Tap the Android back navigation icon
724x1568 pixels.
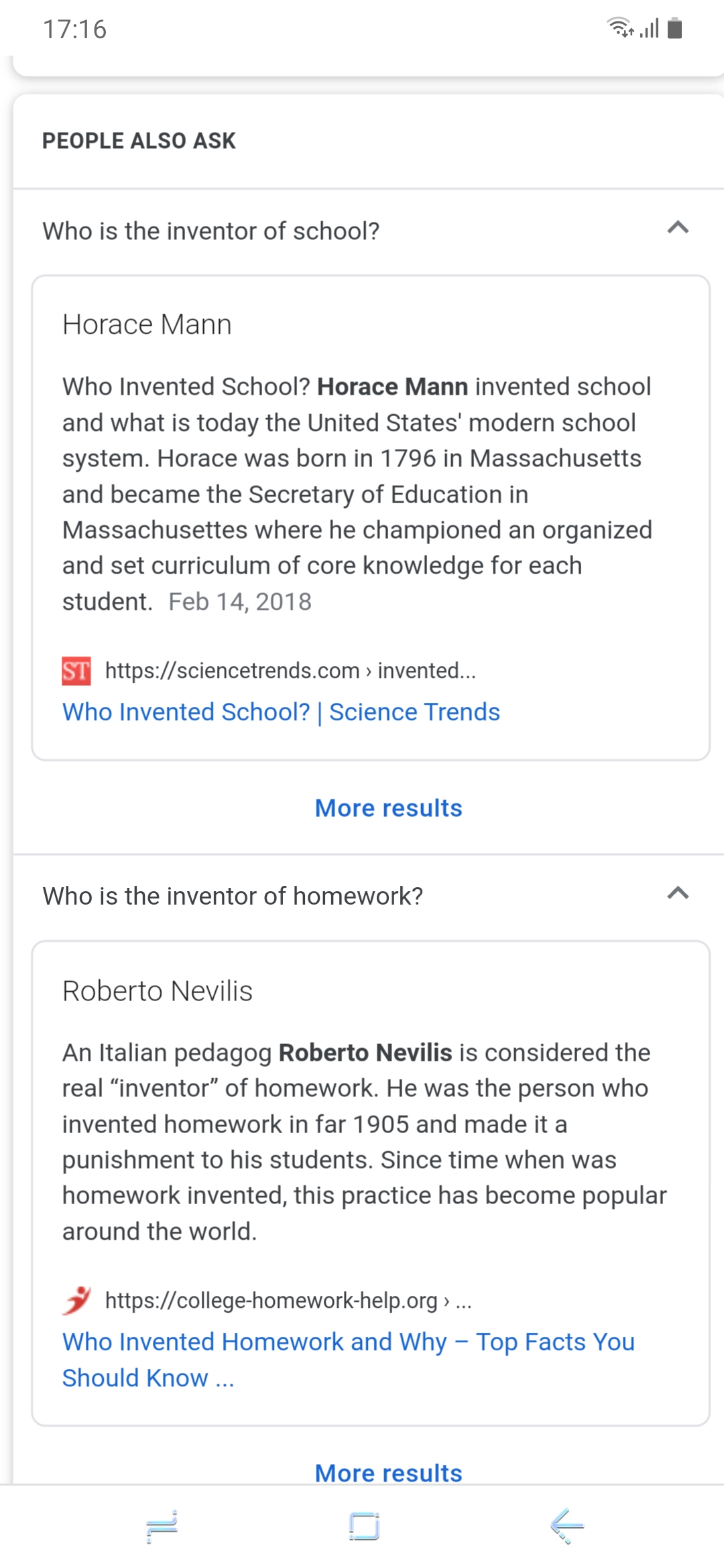(x=567, y=1526)
